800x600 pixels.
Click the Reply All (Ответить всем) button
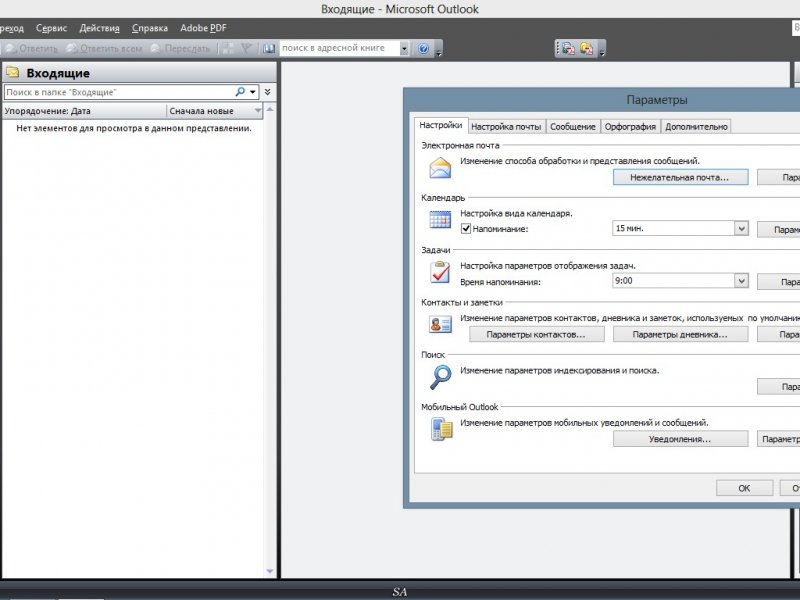(x=104, y=48)
